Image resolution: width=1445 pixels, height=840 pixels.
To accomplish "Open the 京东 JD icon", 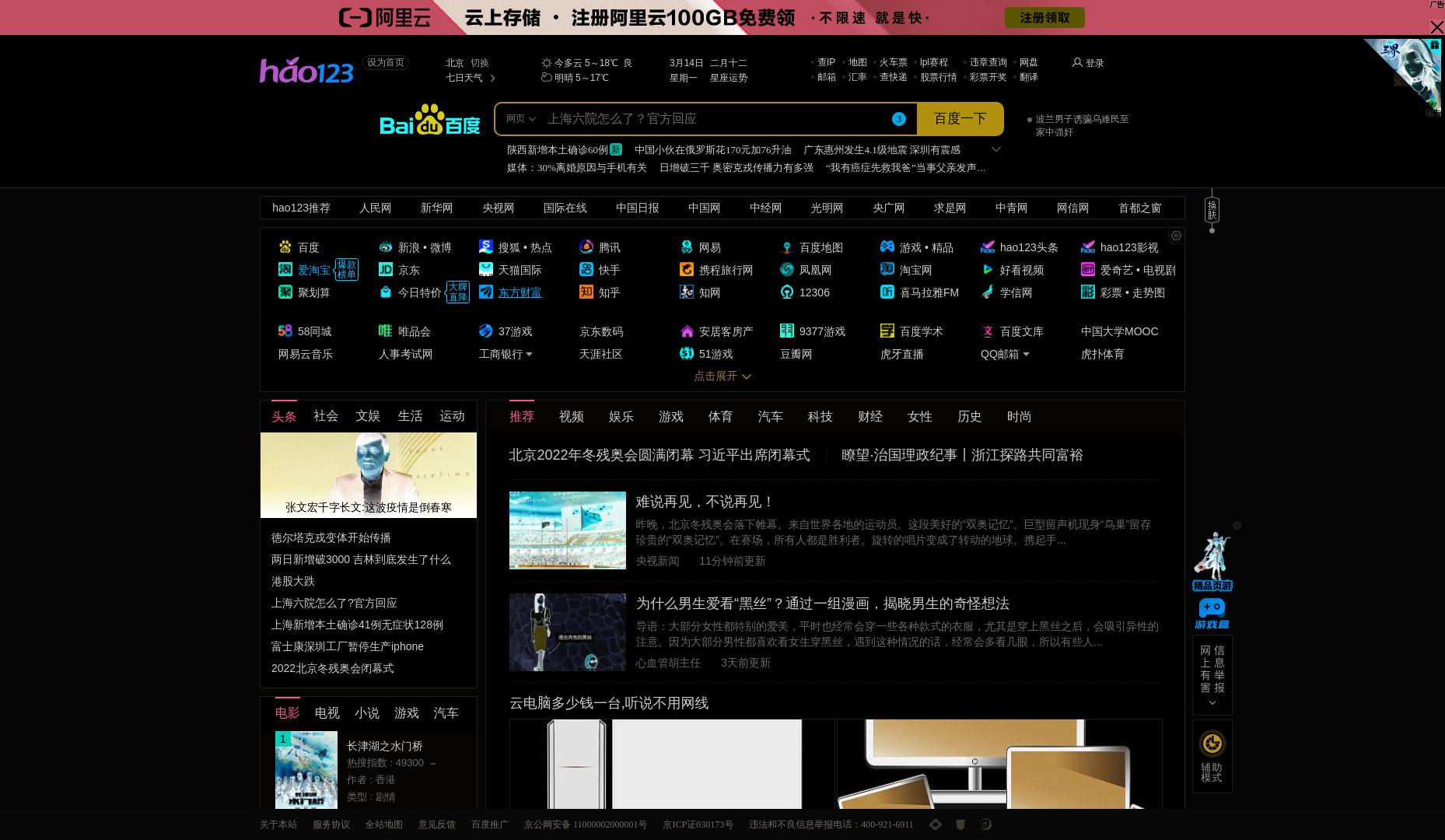I will click(x=386, y=270).
